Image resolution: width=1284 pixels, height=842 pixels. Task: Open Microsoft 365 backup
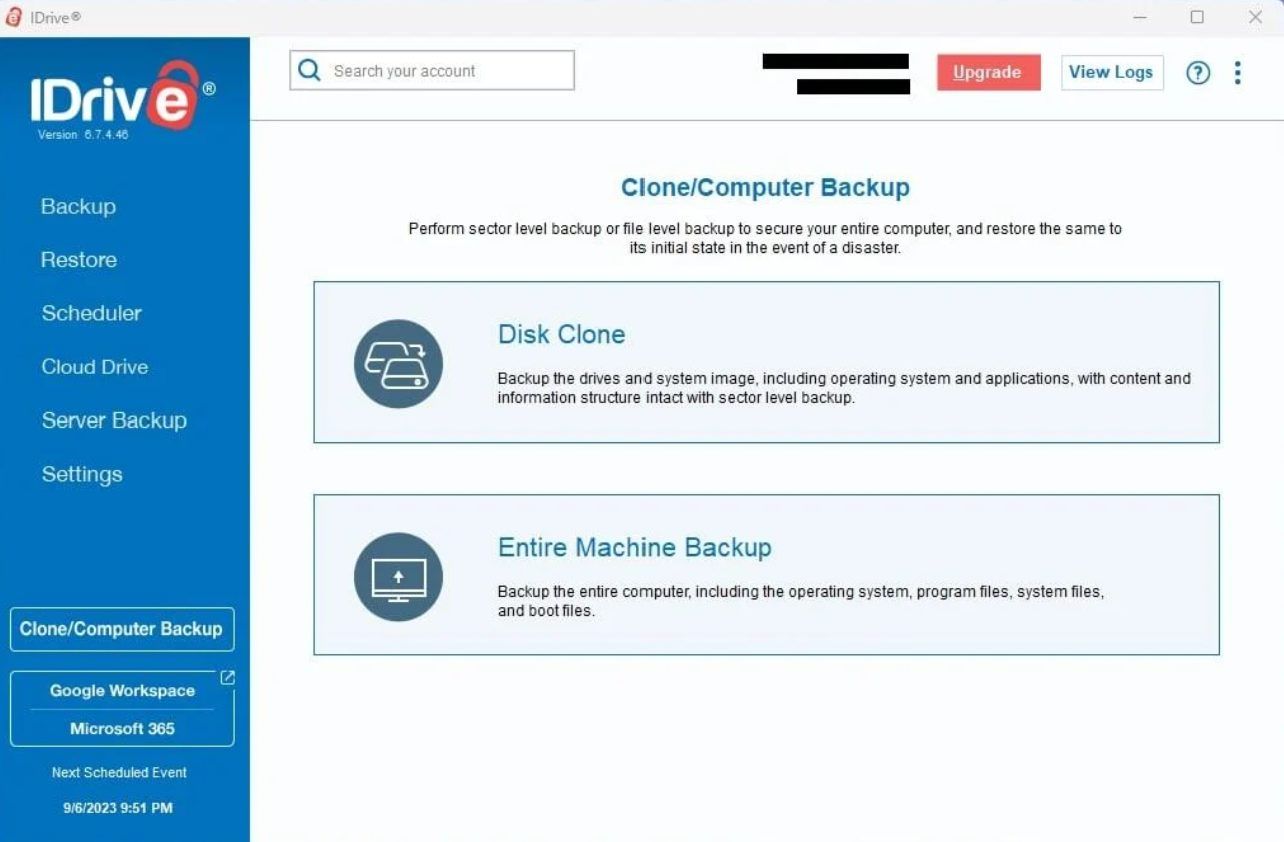(x=122, y=728)
